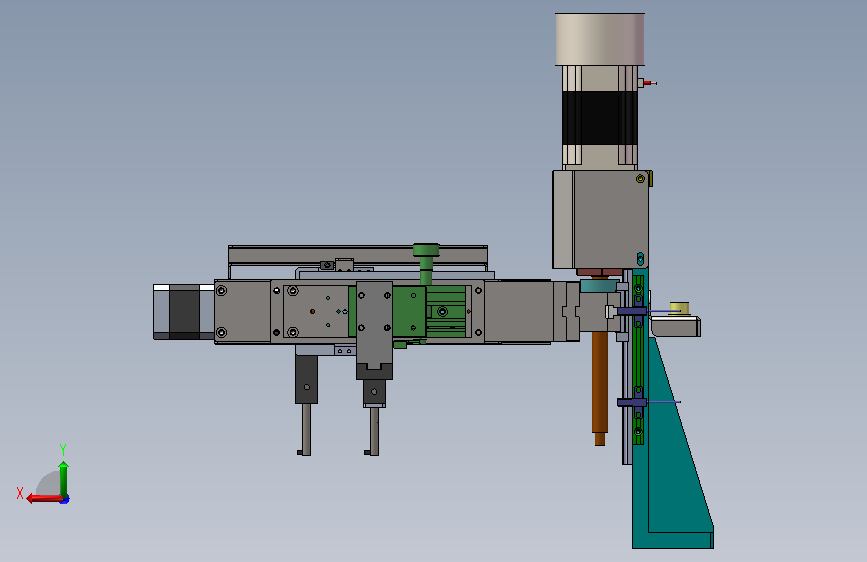Click the green Y axis arrow of triad
Screen dimensions: 867x562
pos(64,479)
